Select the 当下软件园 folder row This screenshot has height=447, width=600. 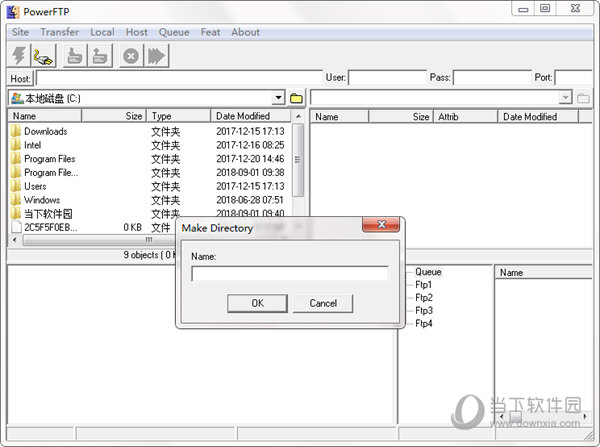tap(150, 214)
